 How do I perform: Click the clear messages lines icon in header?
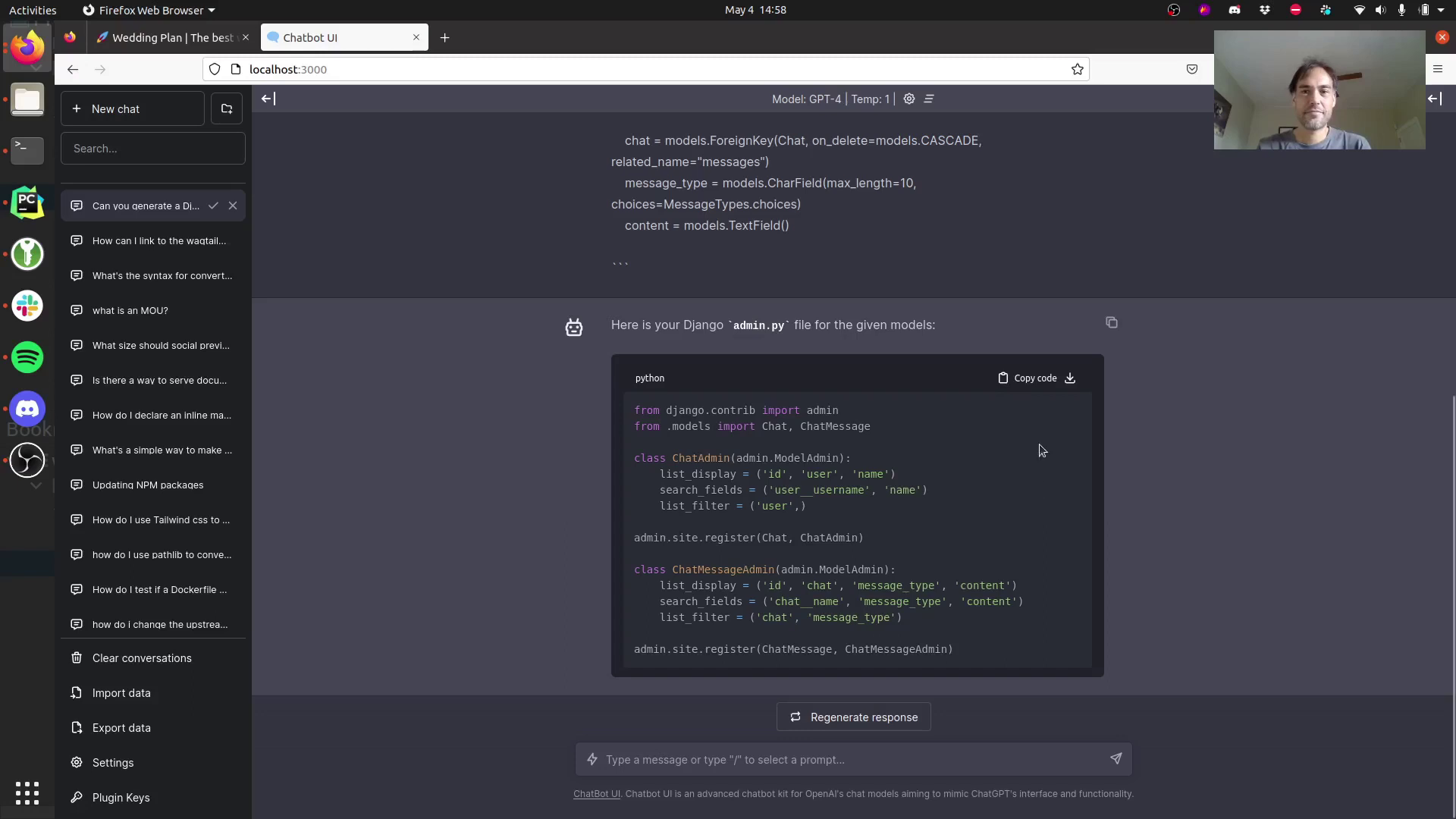click(929, 99)
